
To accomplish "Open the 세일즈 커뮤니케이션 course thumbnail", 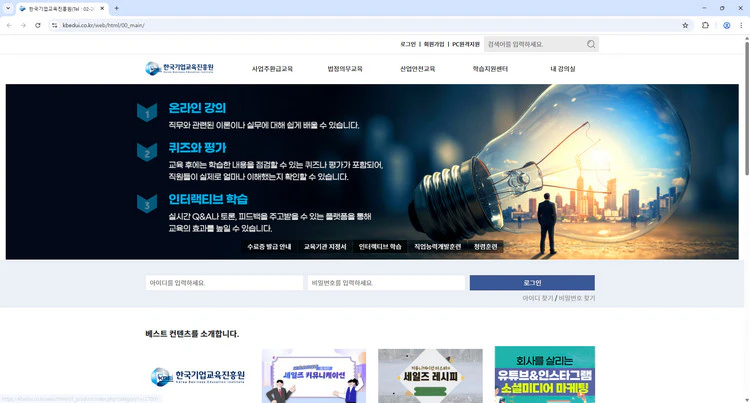I will click(x=314, y=376).
